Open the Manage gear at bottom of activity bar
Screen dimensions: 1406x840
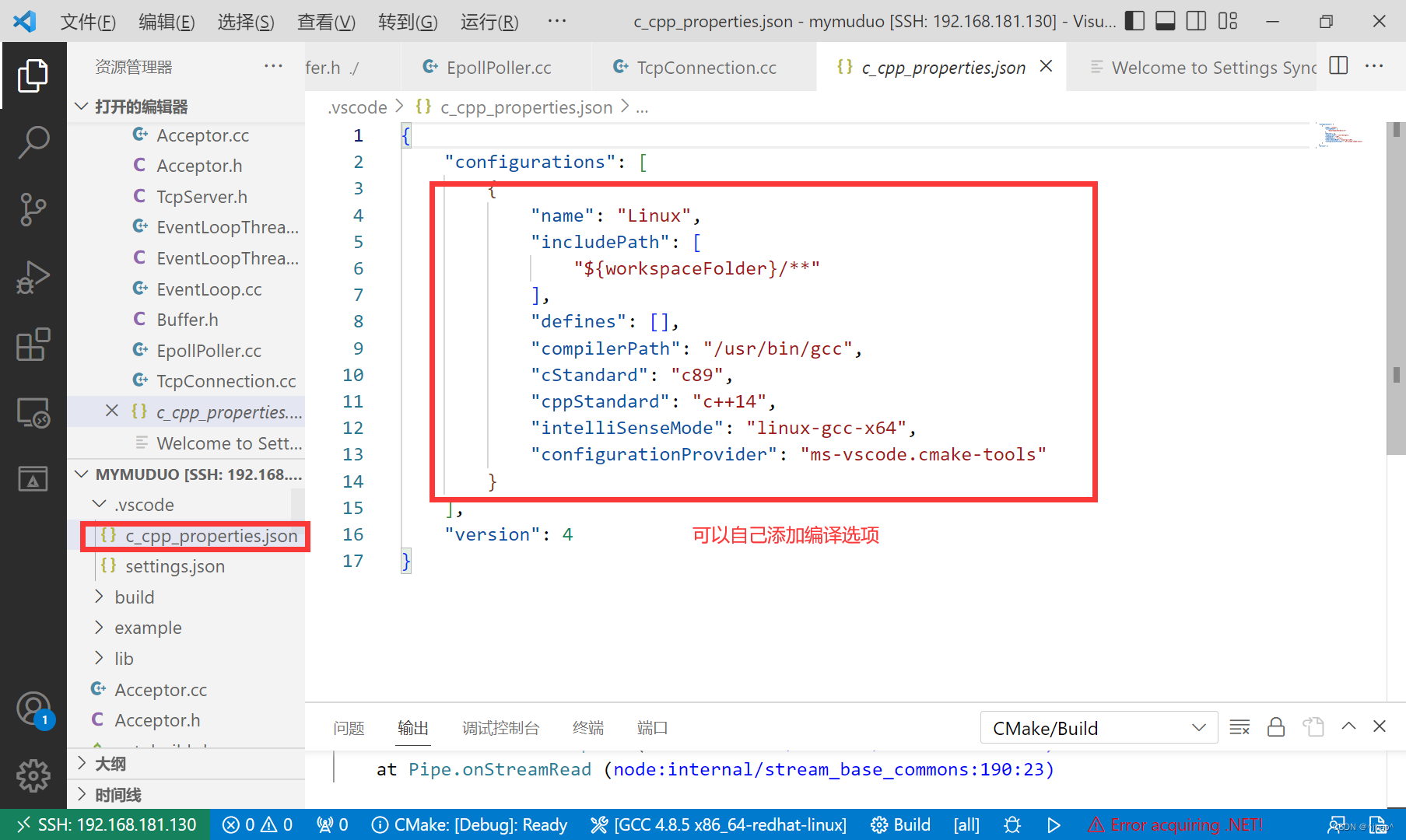pyautogui.click(x=33, y=775)
